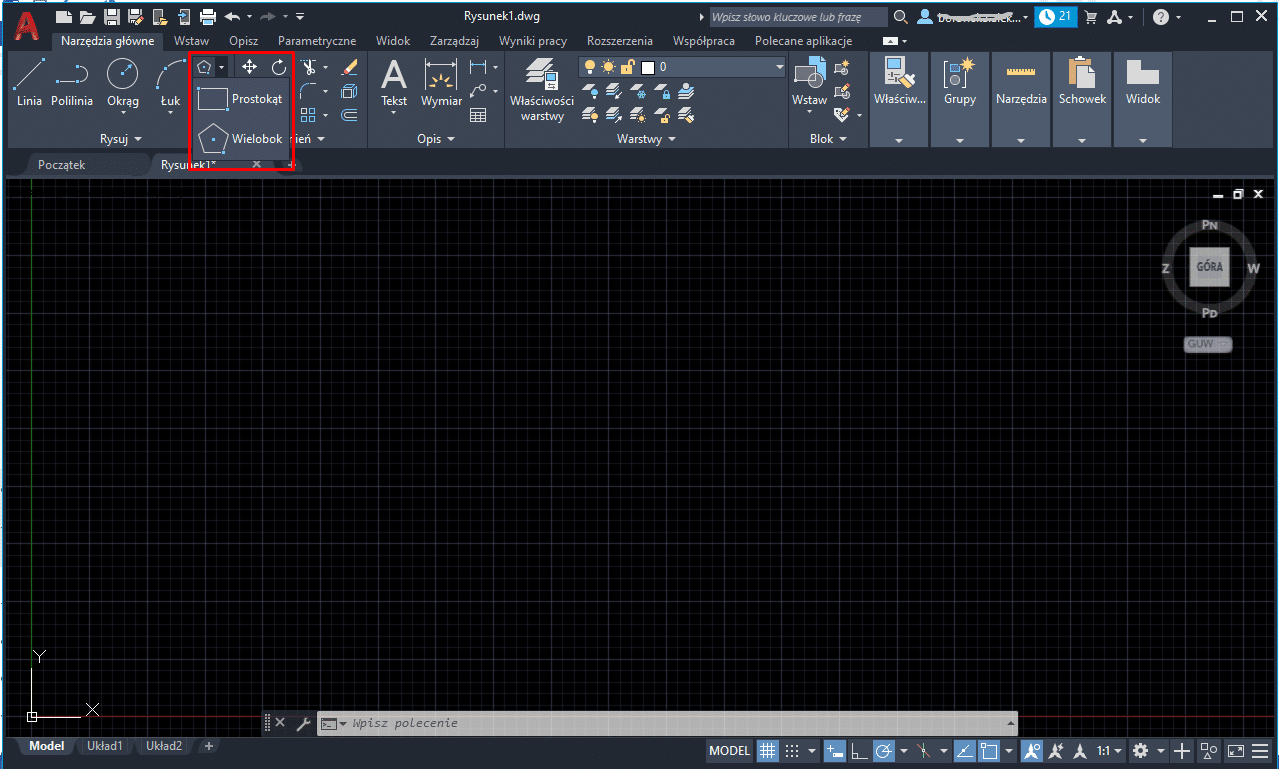Image resolution: width=1279 pixels, height=769 pixels.
Task: Click the 21 days trial clock button
Action: pyautogui.click(x=1056, y=17)
